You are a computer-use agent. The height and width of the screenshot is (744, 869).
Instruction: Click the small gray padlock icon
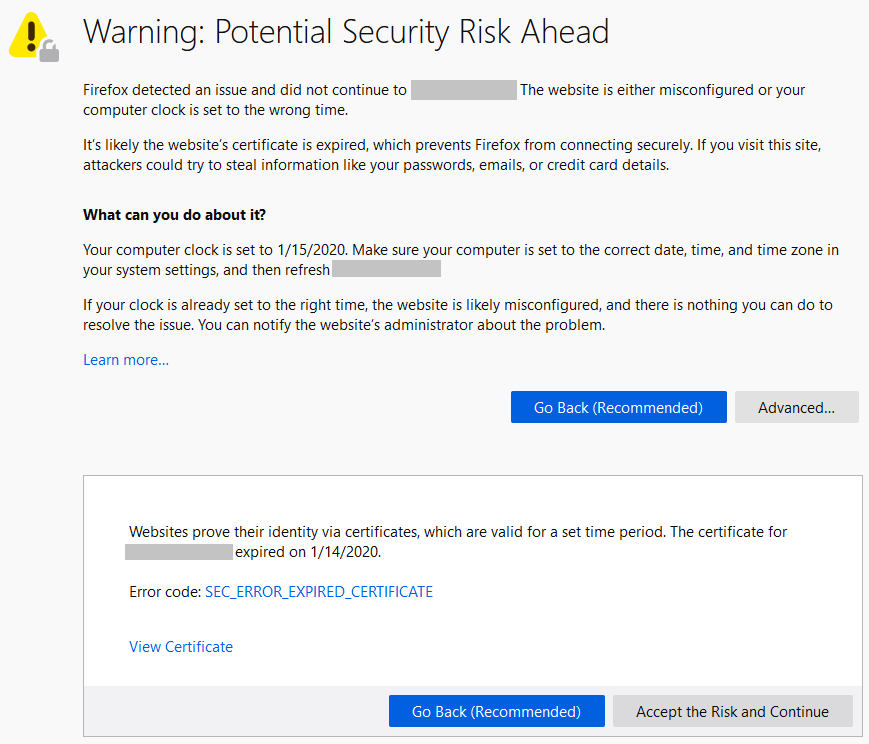coord(49,49)
